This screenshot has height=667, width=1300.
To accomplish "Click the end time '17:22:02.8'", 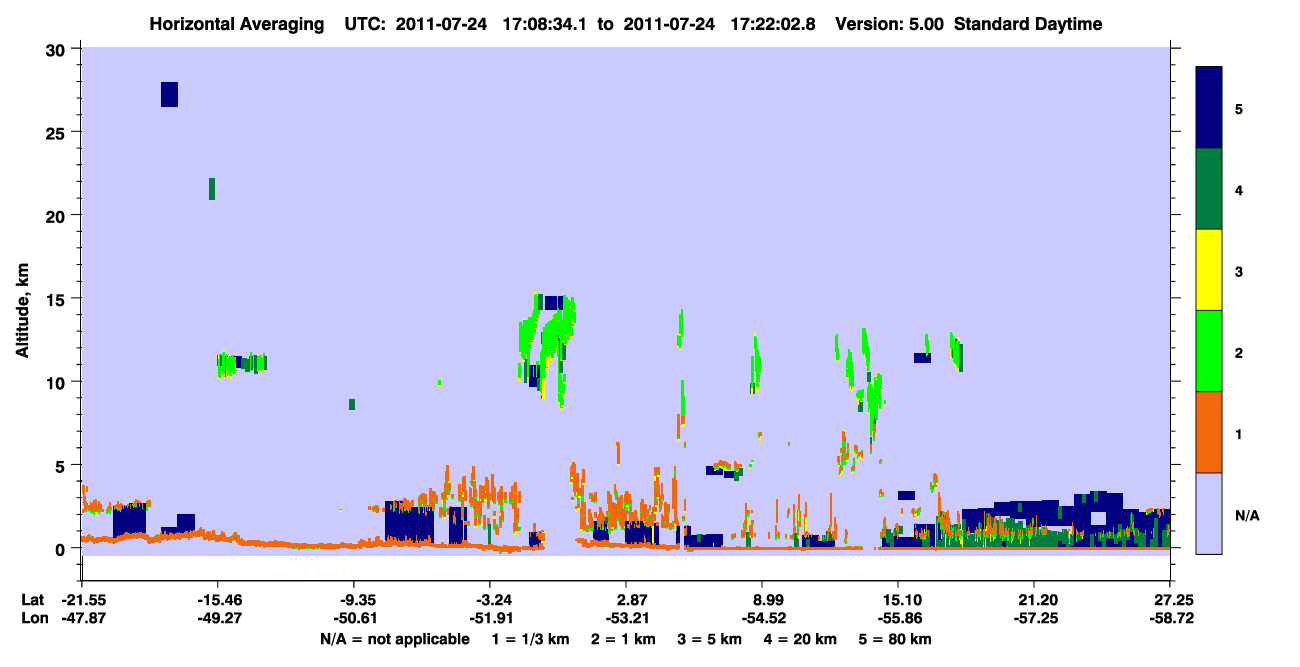I will 776,24.
